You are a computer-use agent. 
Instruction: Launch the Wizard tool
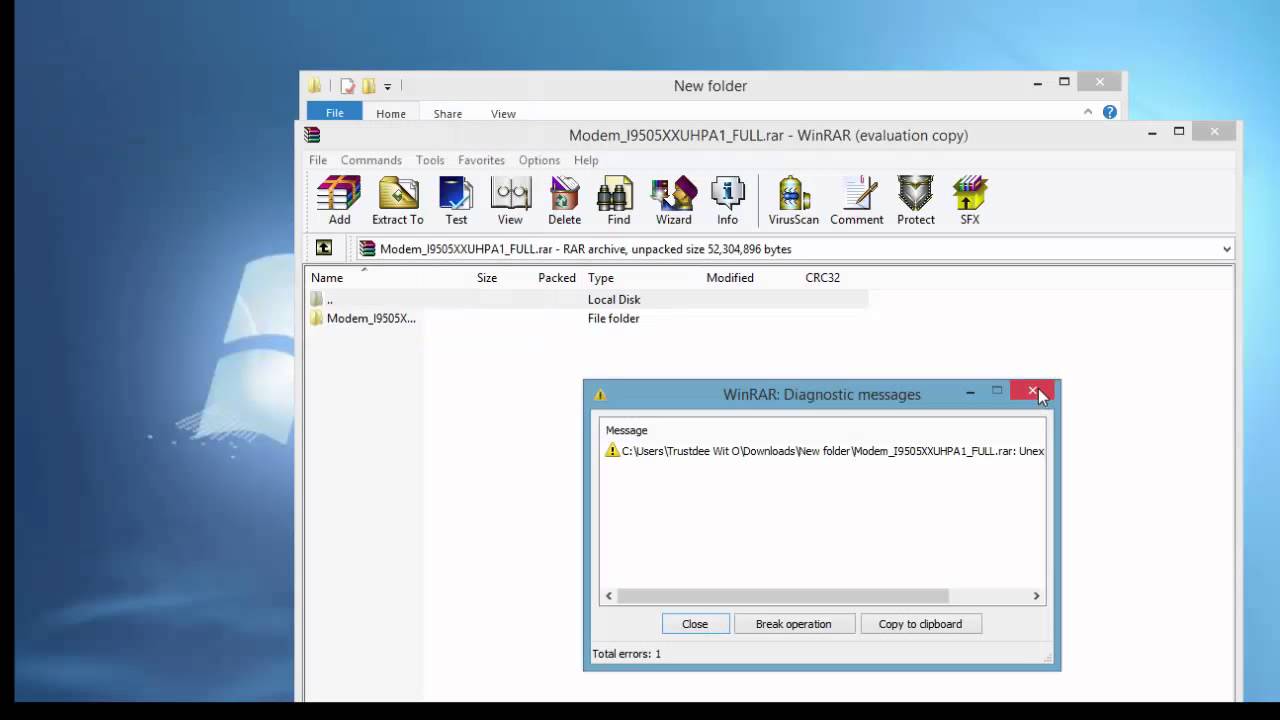click(674, 201)
